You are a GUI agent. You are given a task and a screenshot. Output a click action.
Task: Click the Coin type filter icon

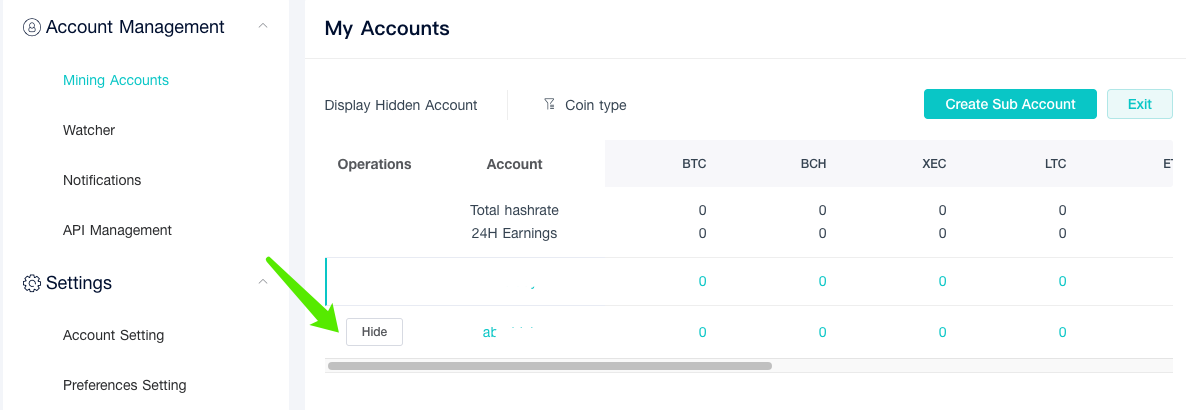coord(550,104)
